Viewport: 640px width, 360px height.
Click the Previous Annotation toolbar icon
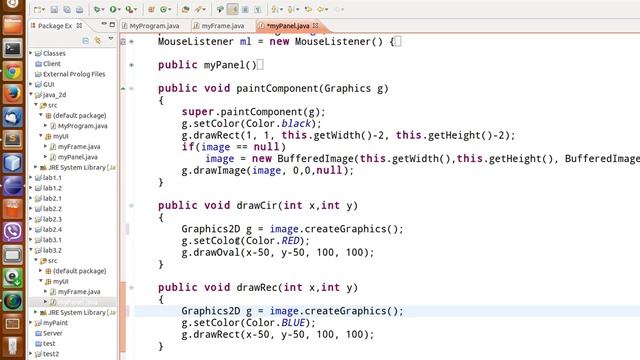[291, 9]
